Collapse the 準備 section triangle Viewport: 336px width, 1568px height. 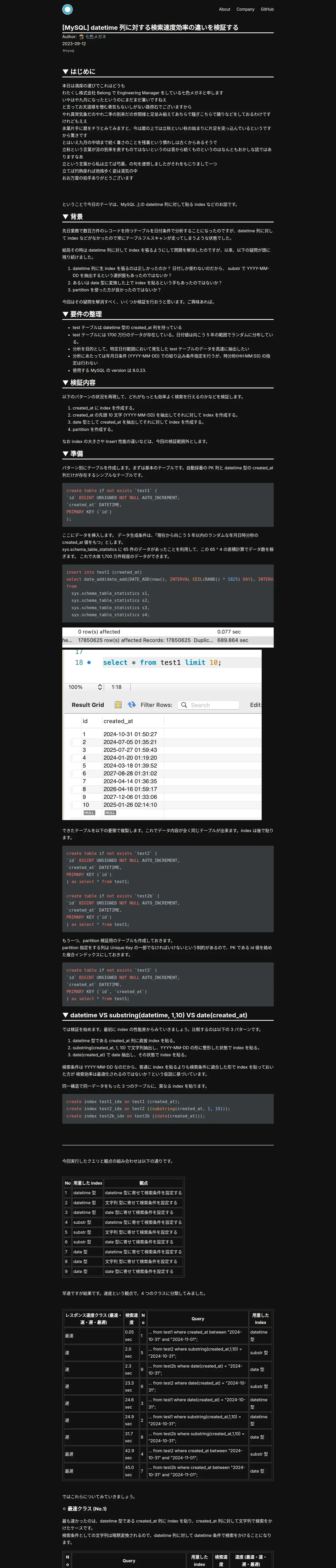[x=65, y=453]
